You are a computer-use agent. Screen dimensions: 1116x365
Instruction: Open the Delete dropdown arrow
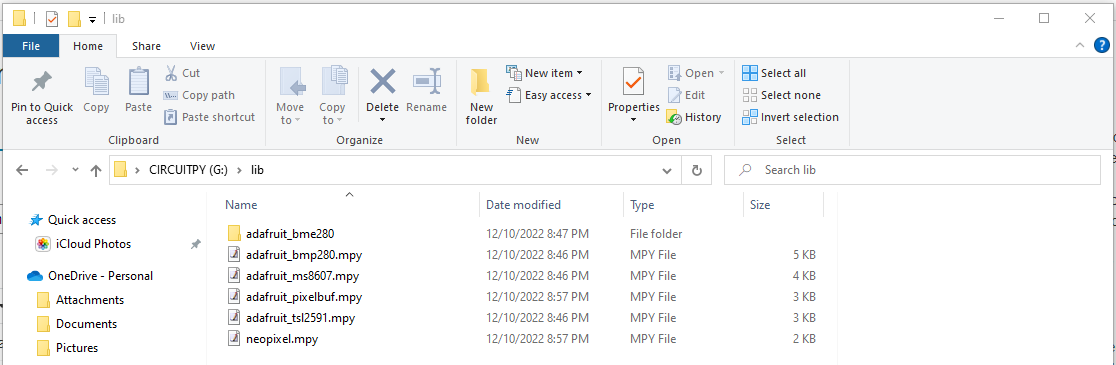(x=382, y=120)
